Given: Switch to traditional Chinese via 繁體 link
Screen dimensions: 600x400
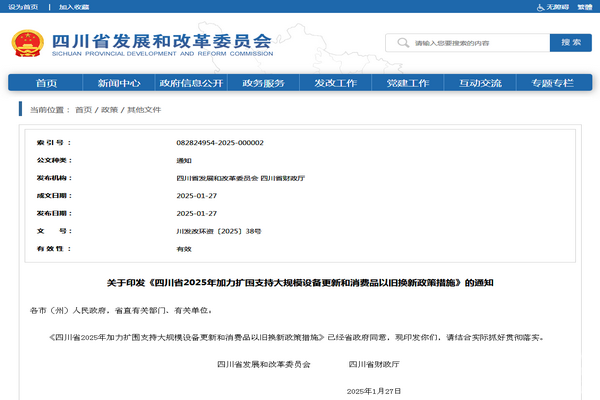Looking at the screenshot, I should click(584, 7).
